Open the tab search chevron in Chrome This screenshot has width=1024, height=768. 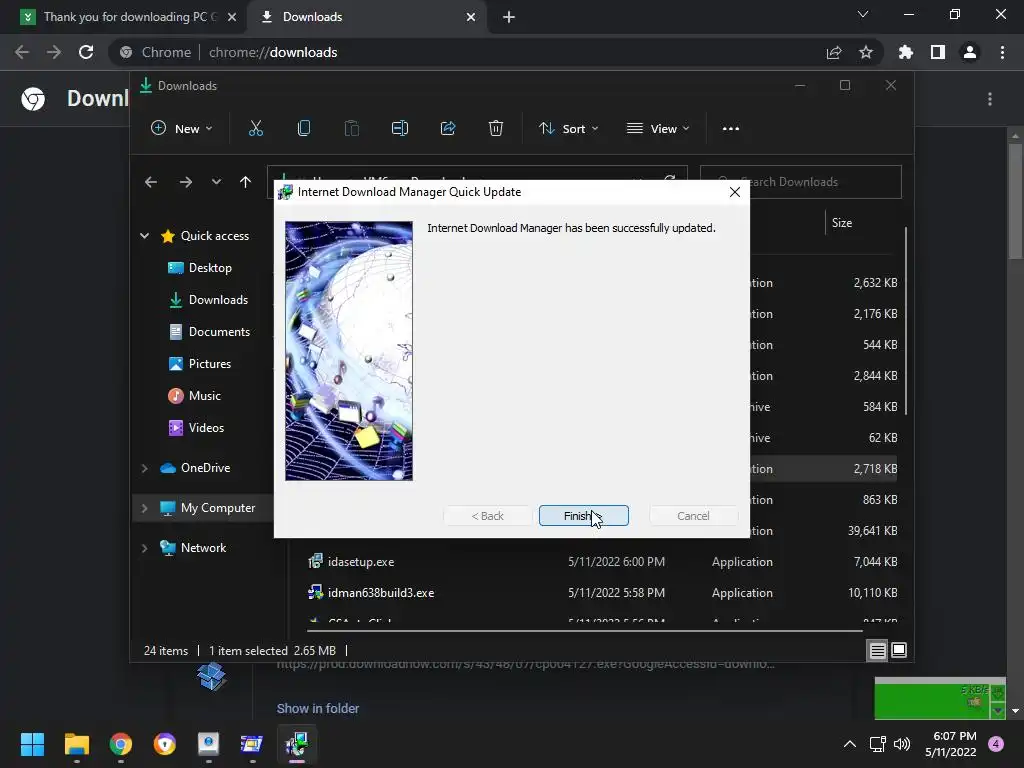click(x=863, y=14)
